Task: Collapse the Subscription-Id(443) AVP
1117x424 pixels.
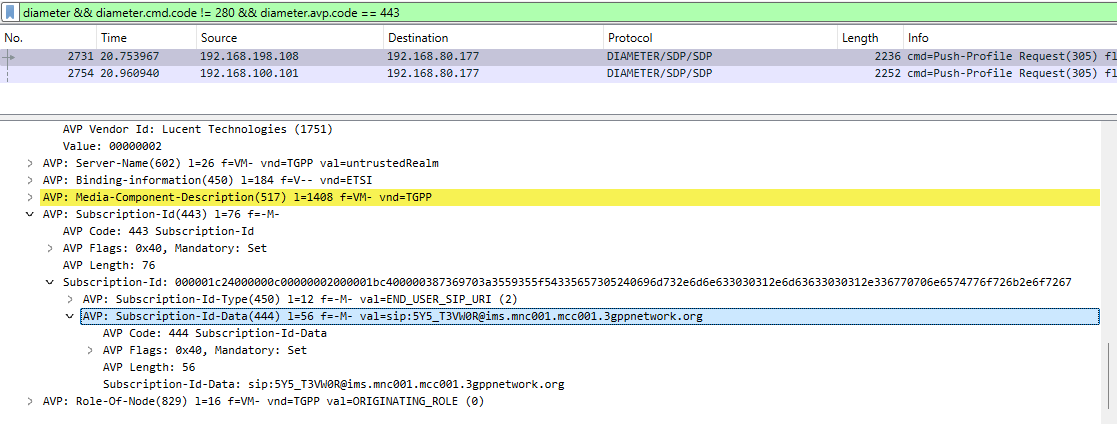Action: pos(30,214)
